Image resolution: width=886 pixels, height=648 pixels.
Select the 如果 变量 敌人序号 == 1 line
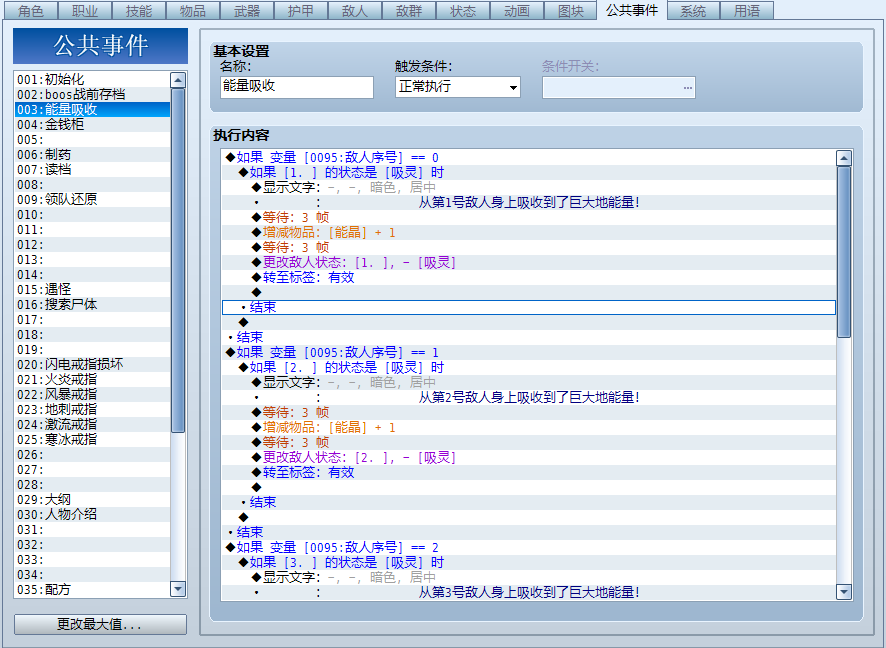[529, 353]
